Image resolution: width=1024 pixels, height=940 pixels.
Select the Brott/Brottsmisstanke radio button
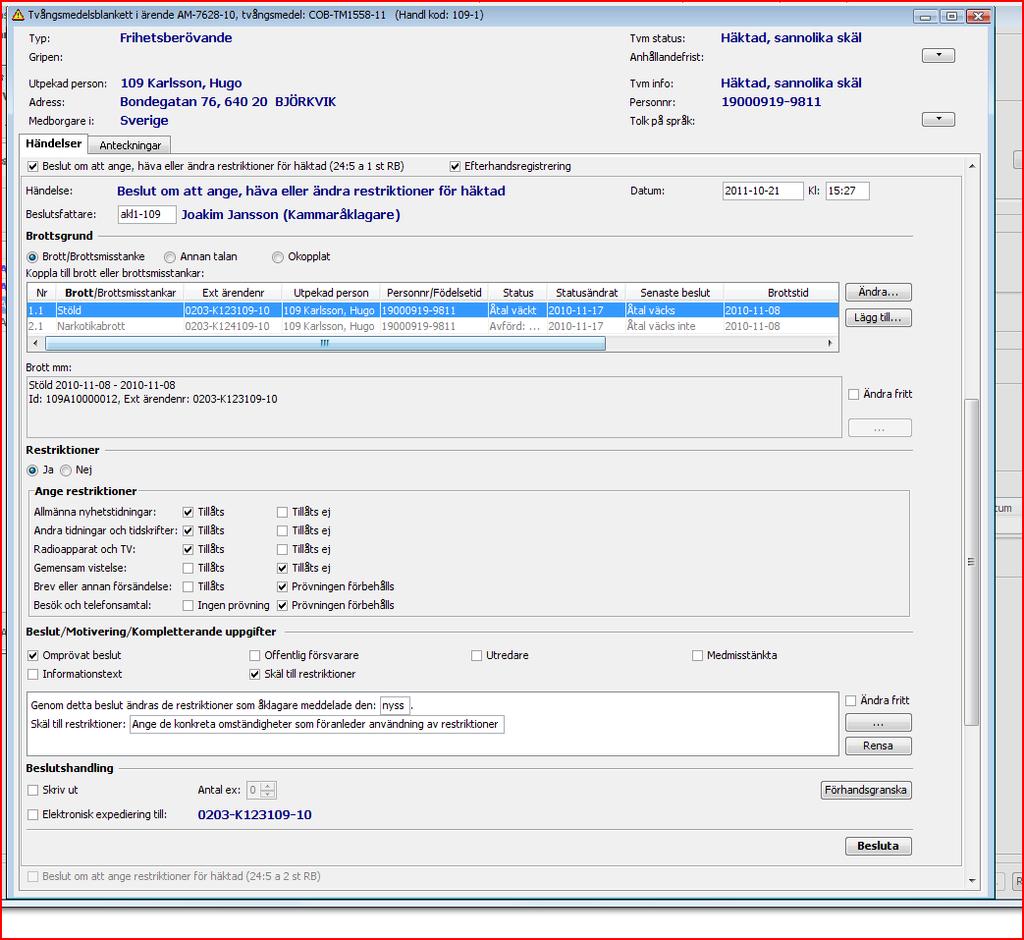(x=32, y=257)
